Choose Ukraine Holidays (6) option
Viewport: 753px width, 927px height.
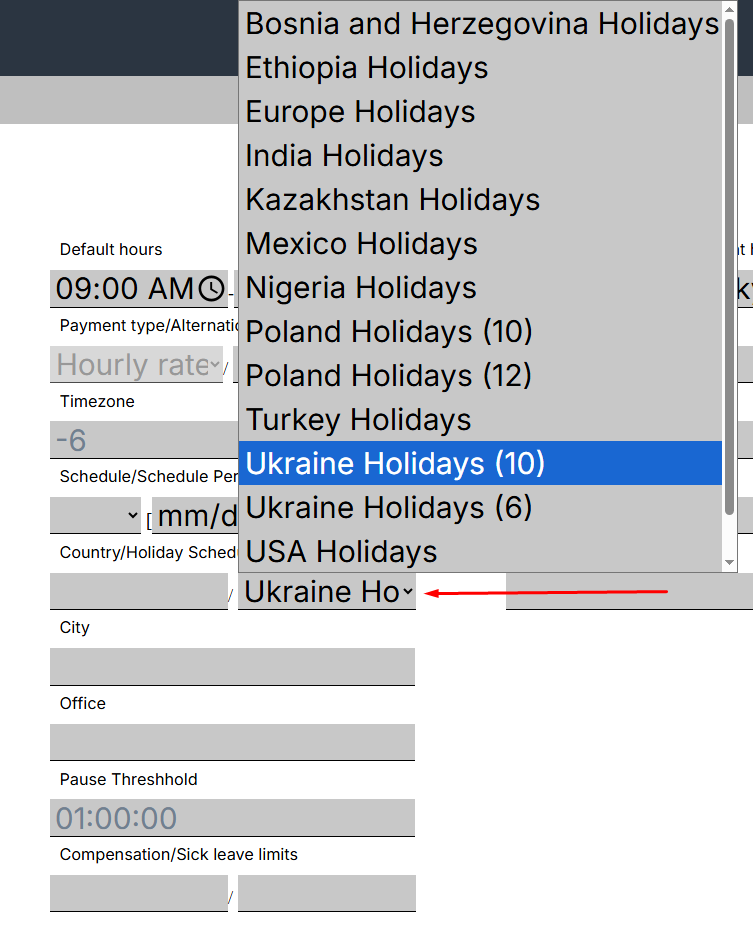[x=389, y=508]
